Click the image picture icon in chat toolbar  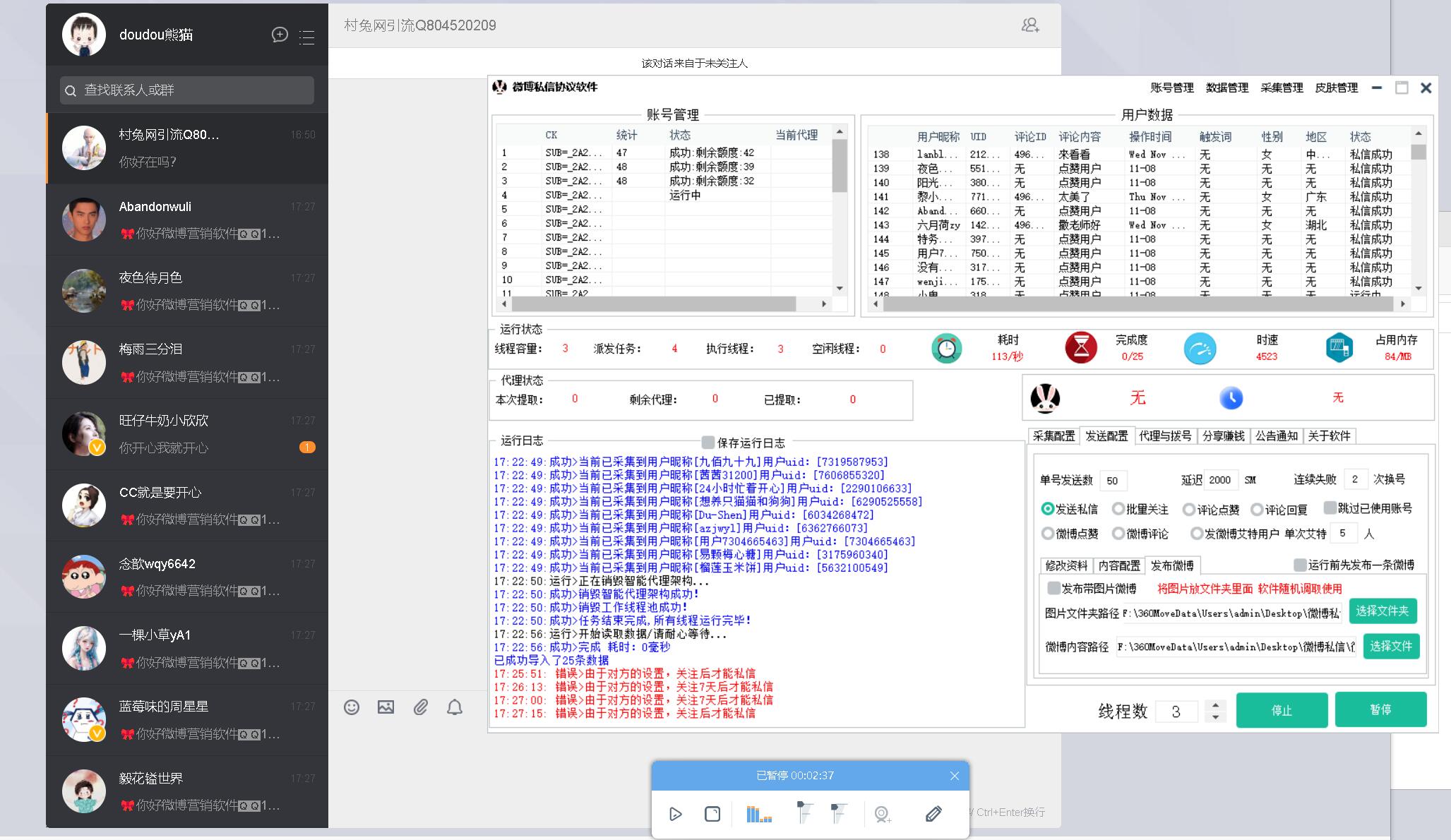coord(386,707)
